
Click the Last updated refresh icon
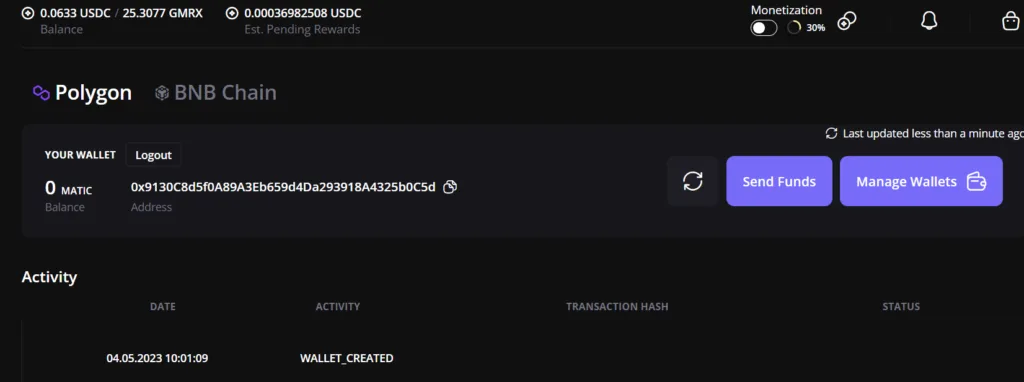coord(831,133)
